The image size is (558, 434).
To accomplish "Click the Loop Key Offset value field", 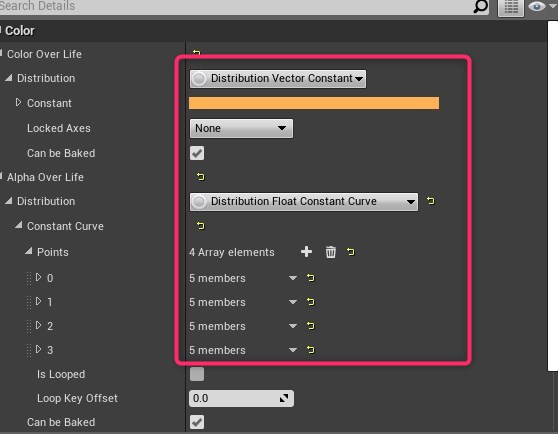I will [x=241, y=398].
